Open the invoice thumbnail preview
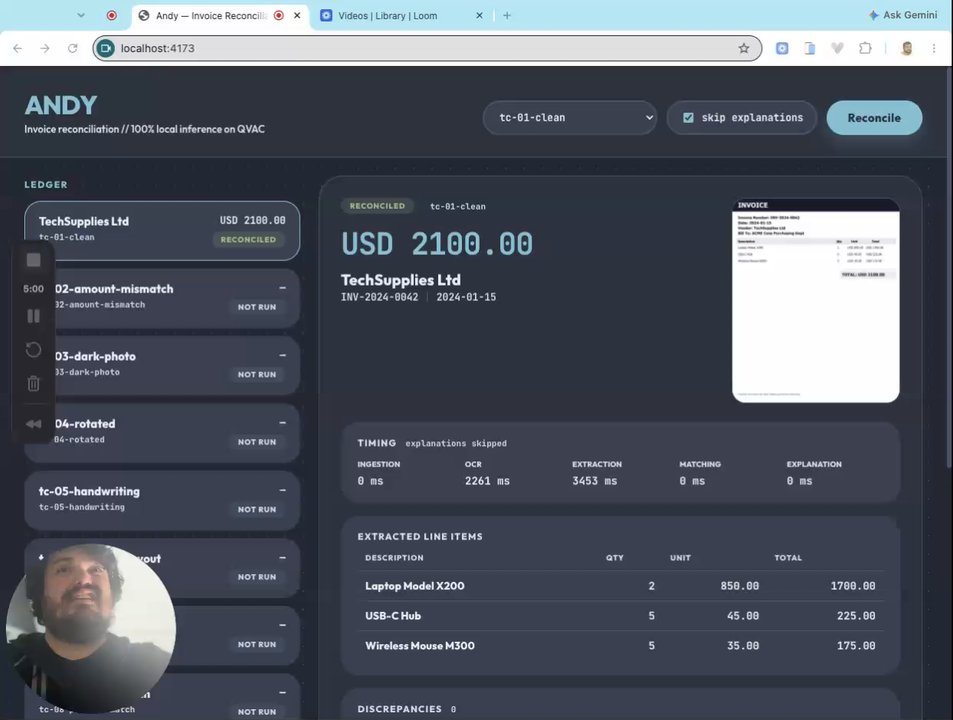953x720 pixels. (x=816, y=300)
